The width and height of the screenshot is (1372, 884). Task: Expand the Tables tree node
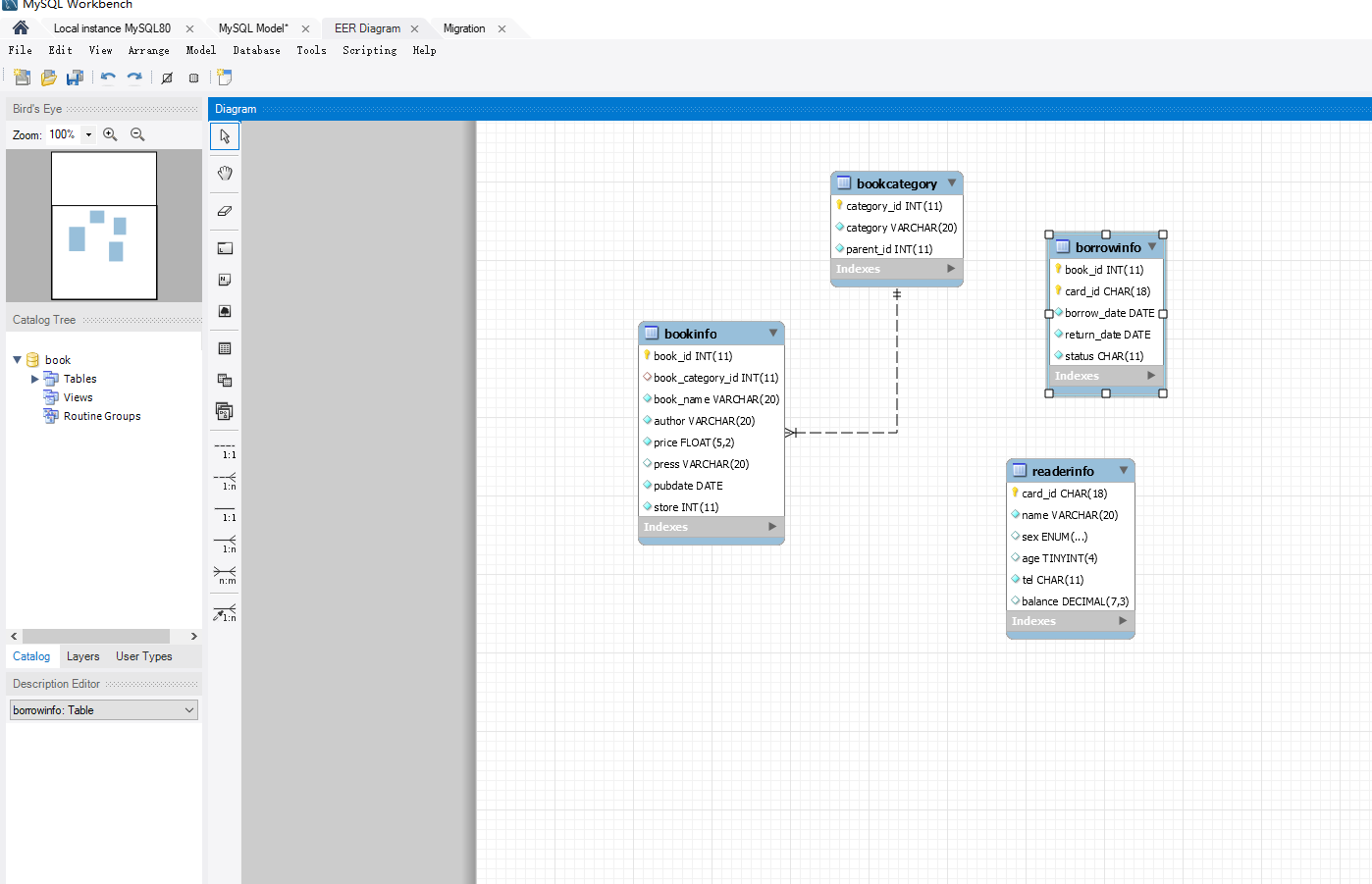pos(35,379)
